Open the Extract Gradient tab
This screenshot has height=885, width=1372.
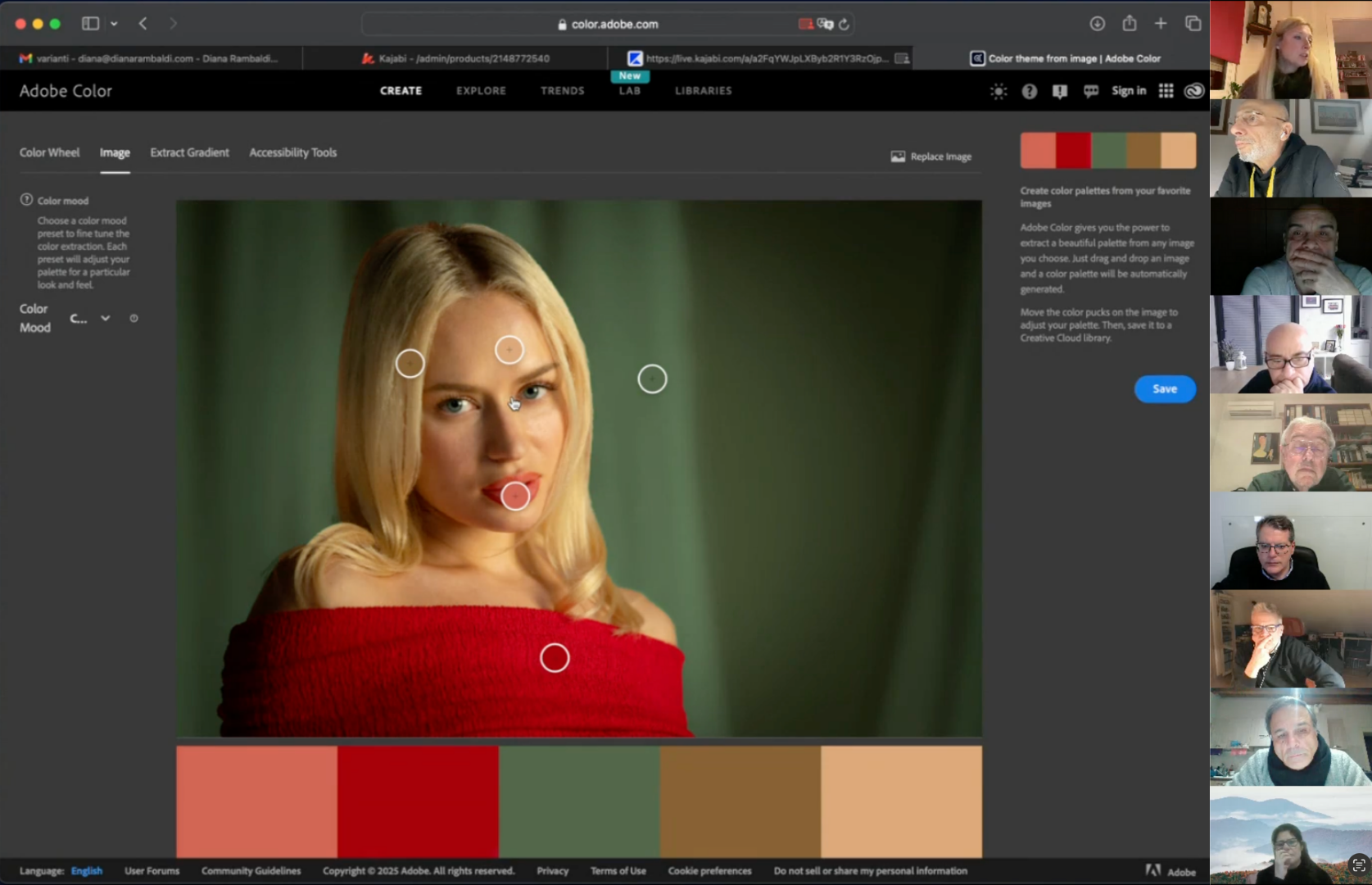[x=190, y=152]
